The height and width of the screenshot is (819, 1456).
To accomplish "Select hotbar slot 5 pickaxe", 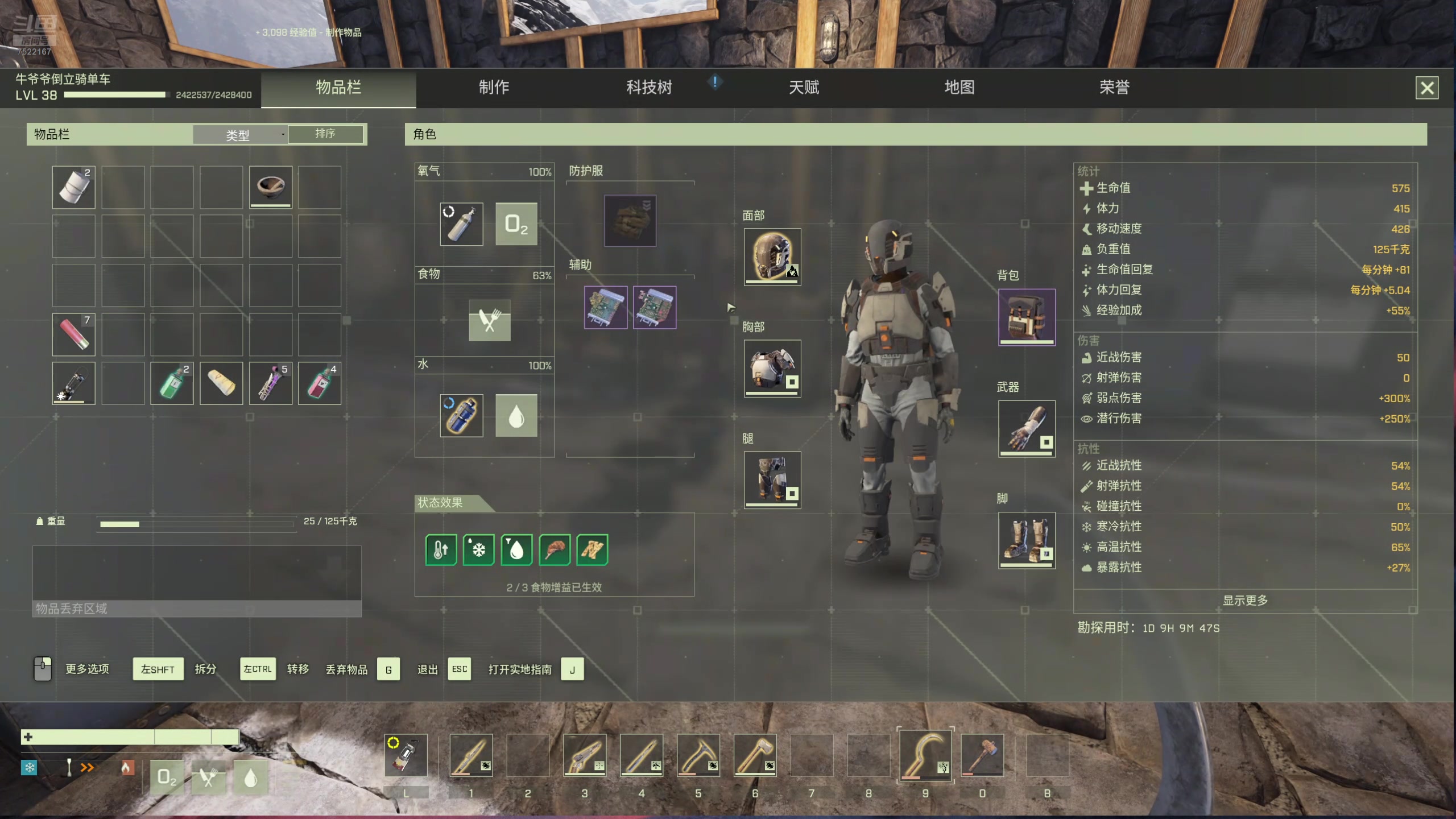I will click(698, 755).
